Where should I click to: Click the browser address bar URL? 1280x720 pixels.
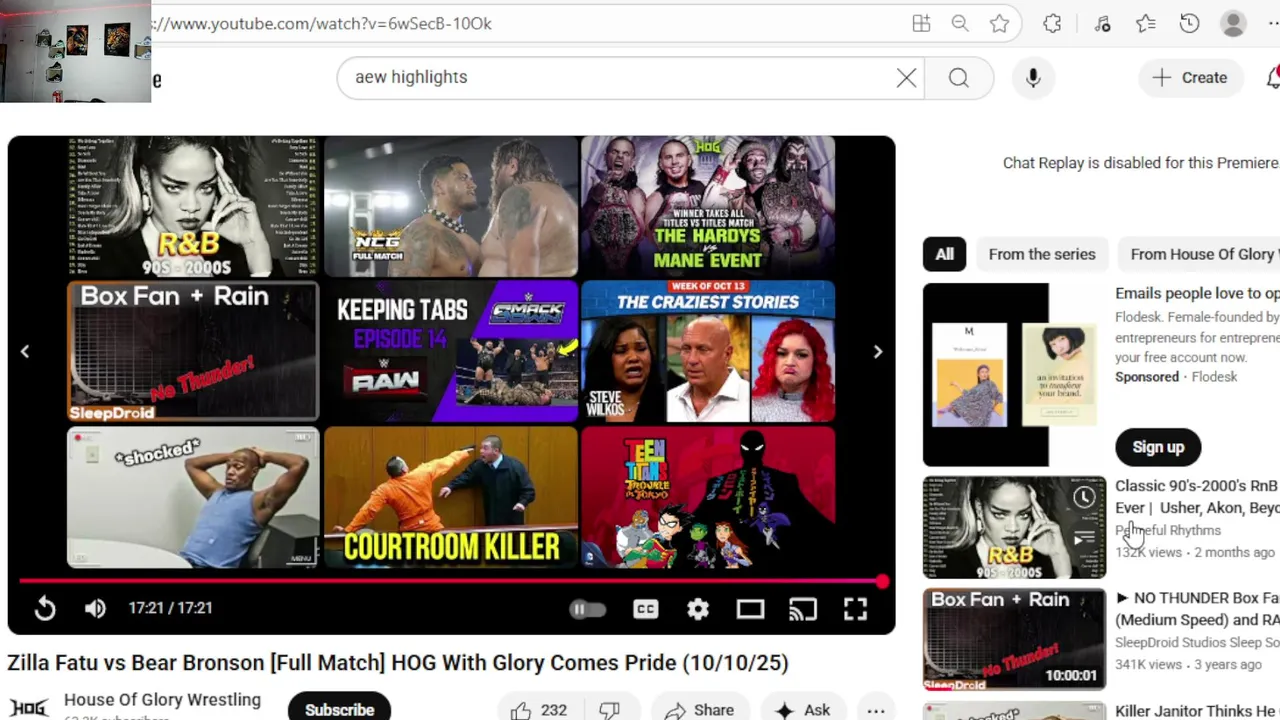[x=320, y=23]
